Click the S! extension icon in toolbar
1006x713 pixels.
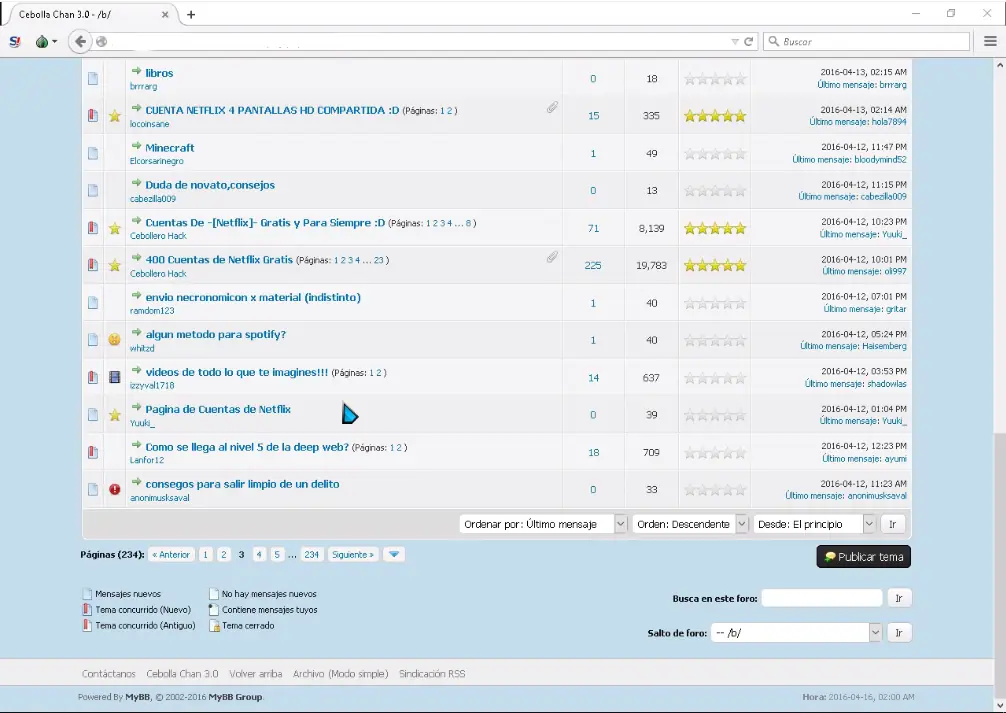pyautogui.click(x=15, y=42)
